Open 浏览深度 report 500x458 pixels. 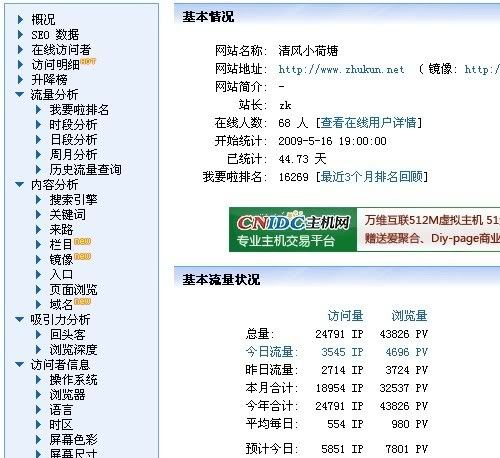tap(73, 349)
